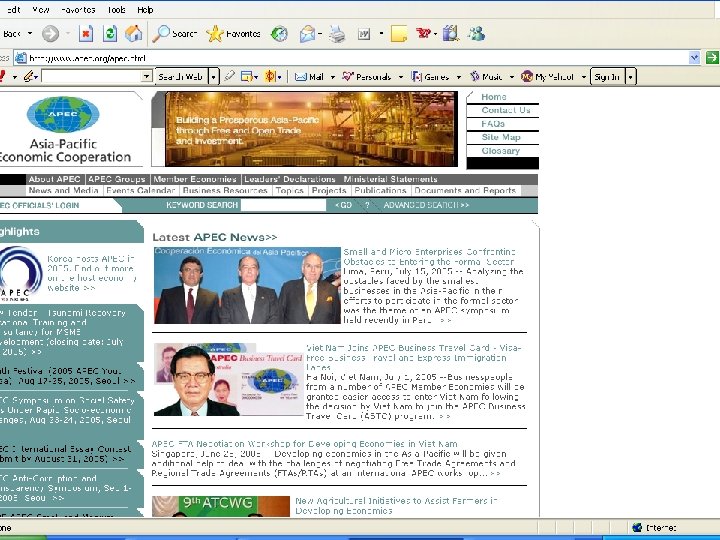Click the APEC globe logo
Viewport: 720px width, 540px height.
pyautogui.click(x=63, y=114)
